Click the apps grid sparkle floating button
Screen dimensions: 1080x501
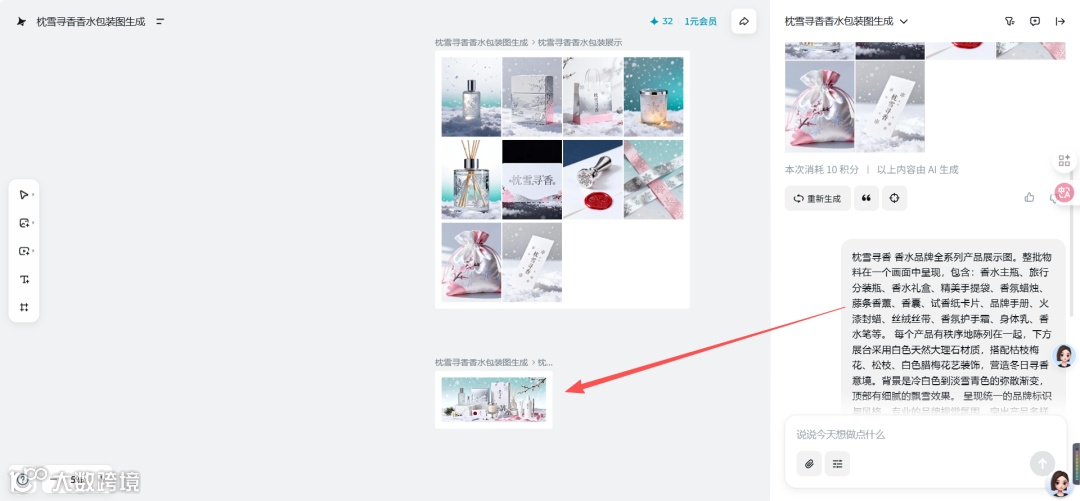coord(1064,161)
